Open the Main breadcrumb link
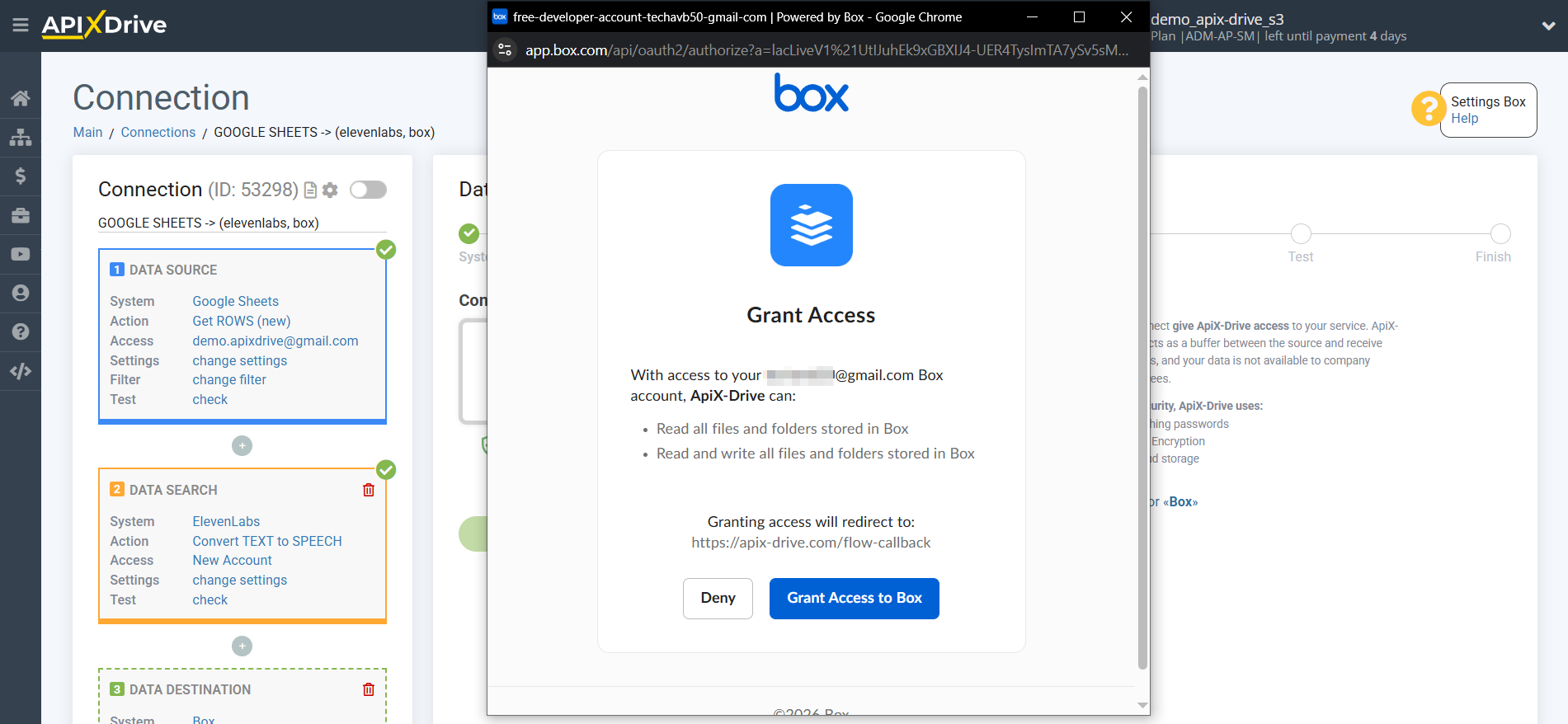Viewport: 1568px width, 724px height. coord(88,132)
